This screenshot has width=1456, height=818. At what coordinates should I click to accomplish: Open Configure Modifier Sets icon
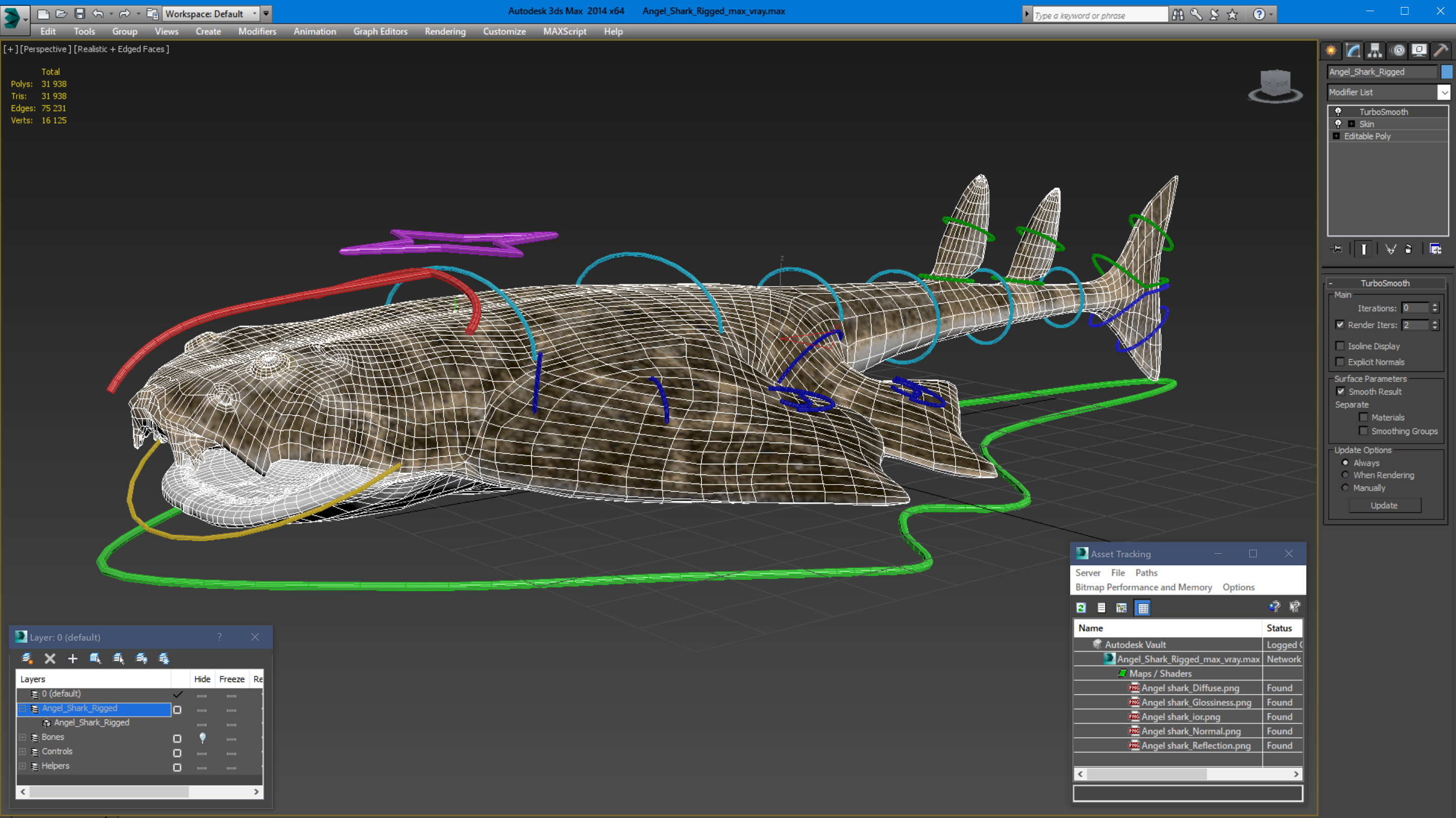1436,249
